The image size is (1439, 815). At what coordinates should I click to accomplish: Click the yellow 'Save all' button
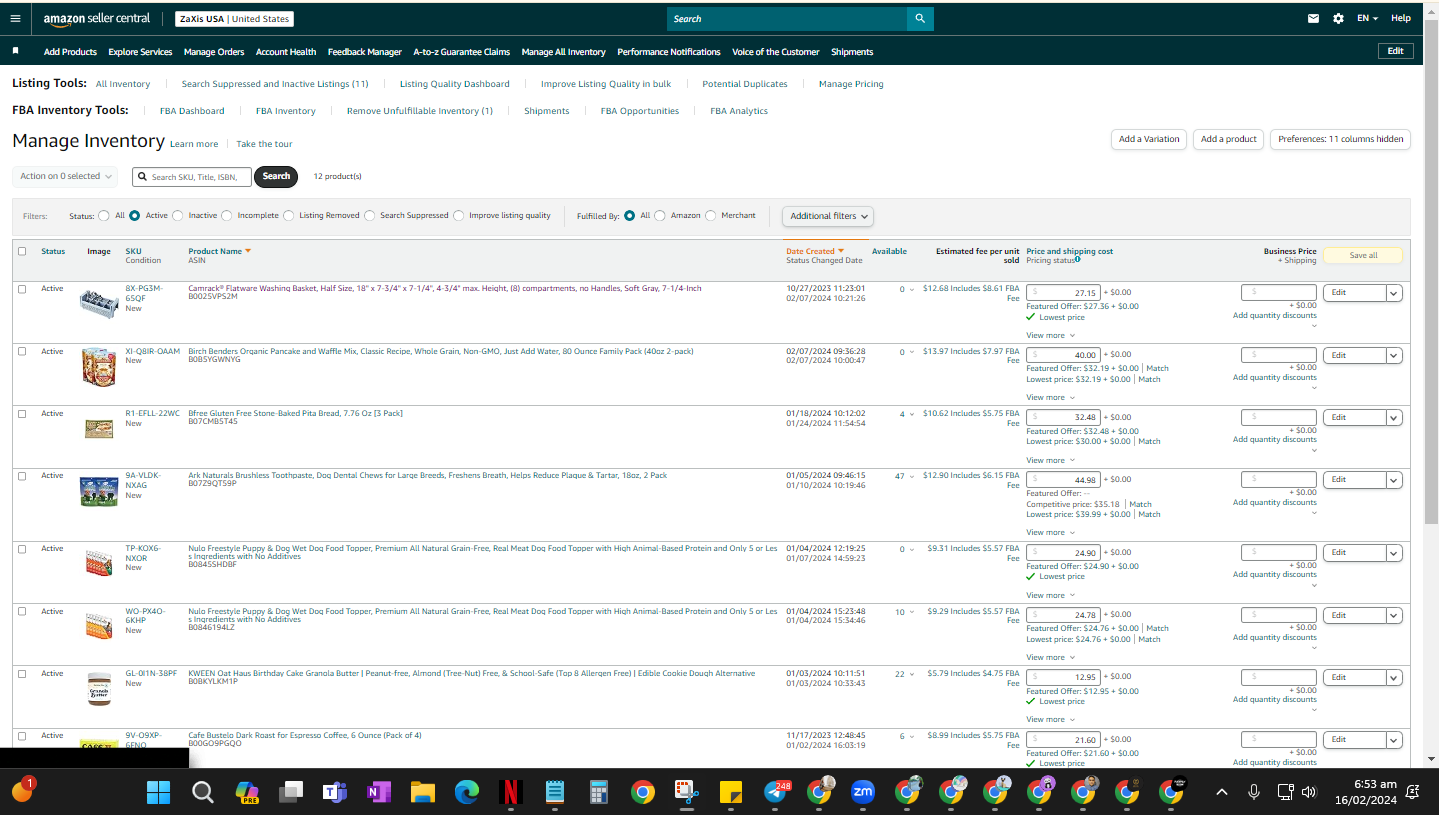click(x=1363, y=255)
